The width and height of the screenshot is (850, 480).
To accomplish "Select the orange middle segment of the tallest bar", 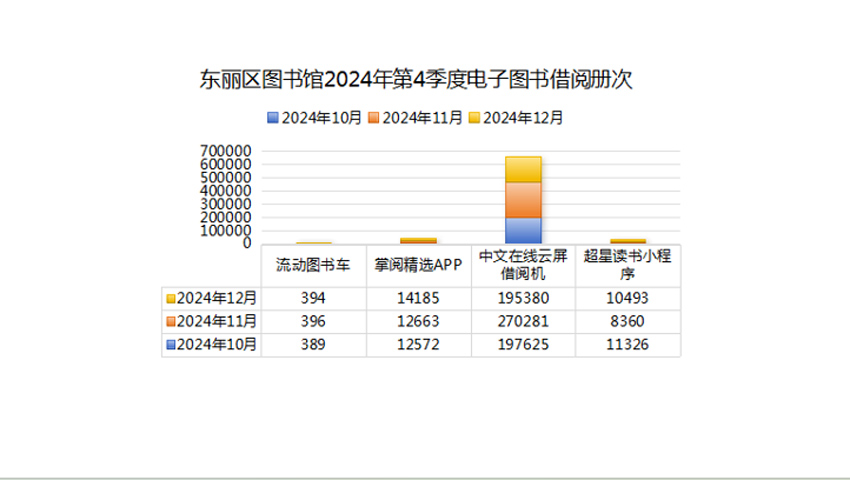I will (x=523, y=200).
